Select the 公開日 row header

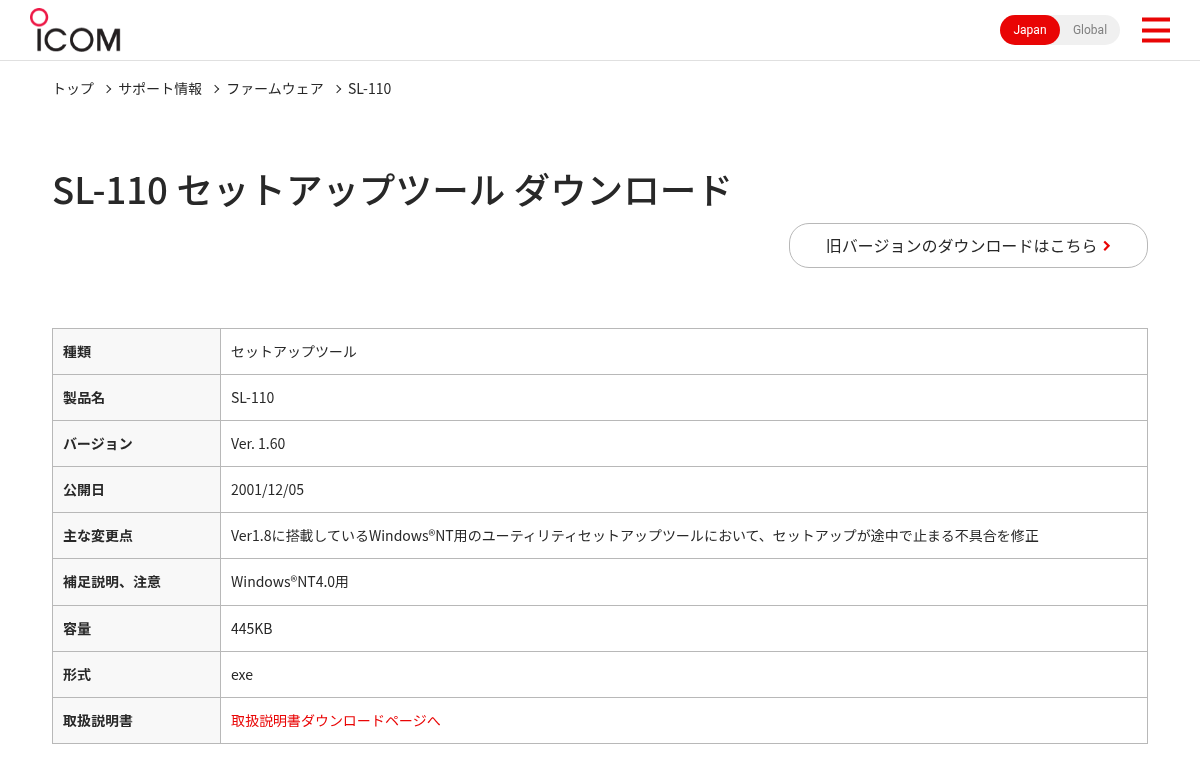pos(136,489)
